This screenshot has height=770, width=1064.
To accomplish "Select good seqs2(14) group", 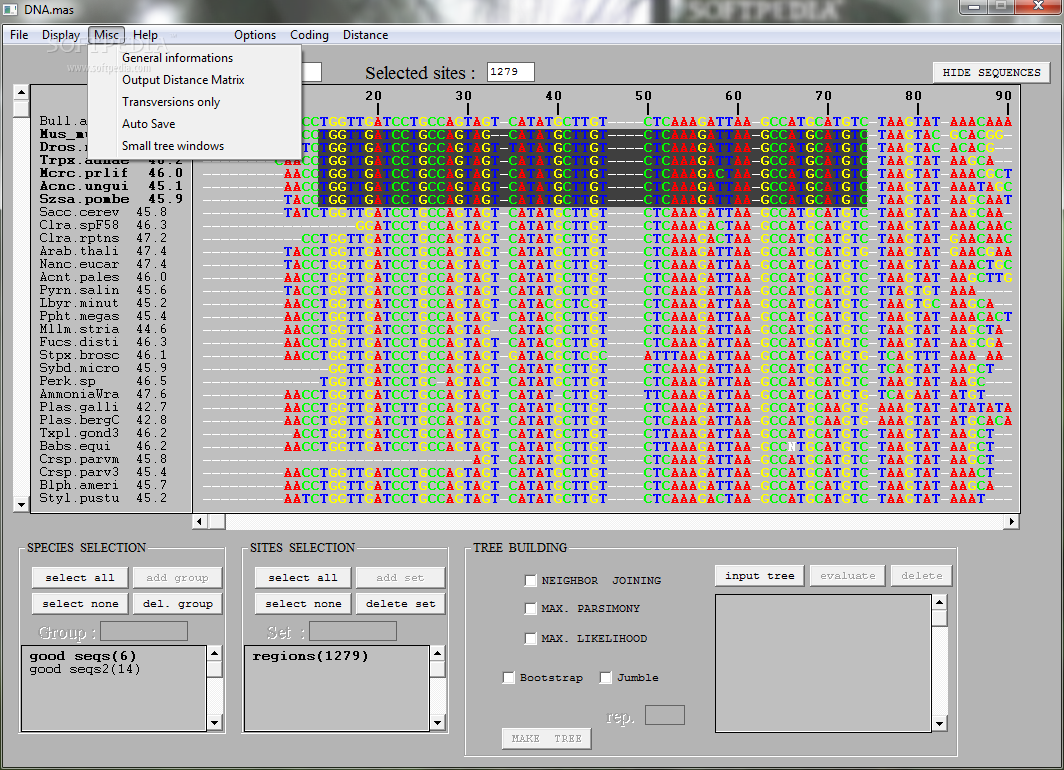I will point(85,669).
